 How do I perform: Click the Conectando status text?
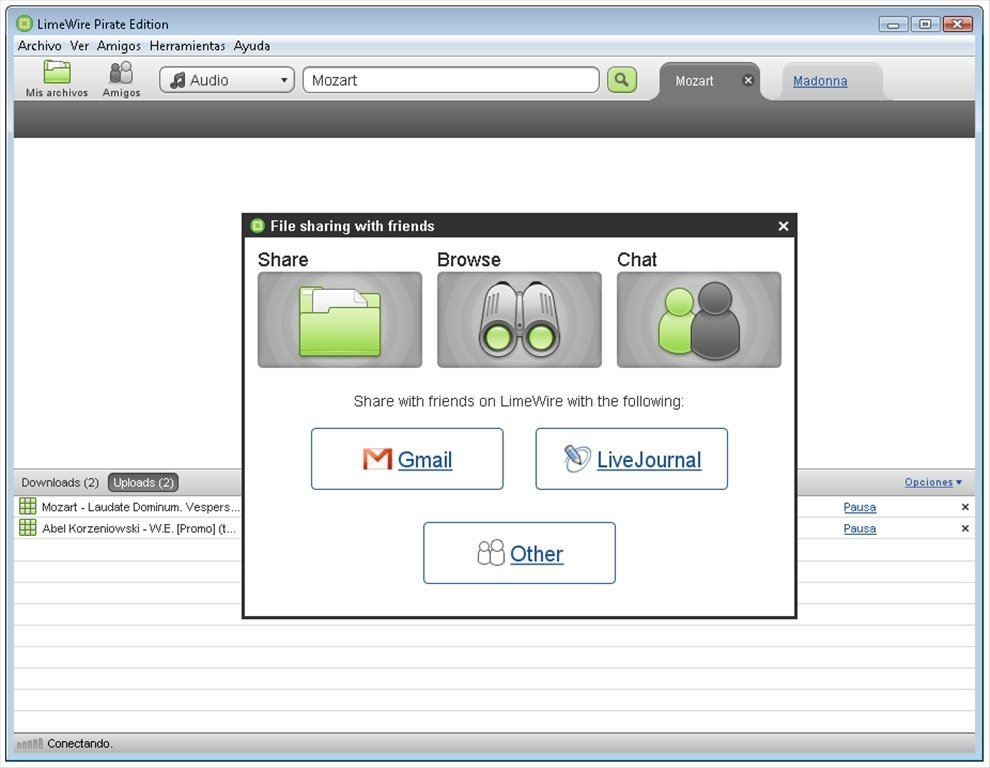[x=80, y=743]
